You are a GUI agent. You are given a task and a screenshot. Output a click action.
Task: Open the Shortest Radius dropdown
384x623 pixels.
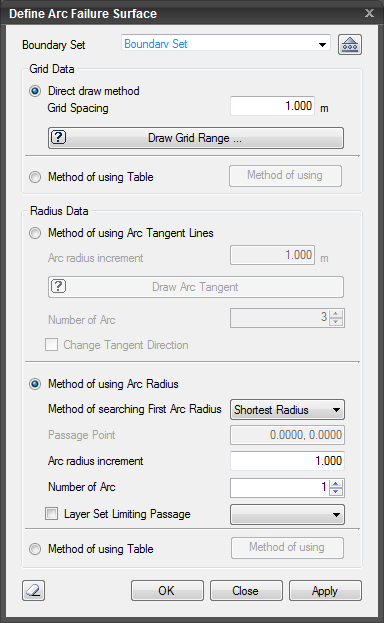coord(287,410)
